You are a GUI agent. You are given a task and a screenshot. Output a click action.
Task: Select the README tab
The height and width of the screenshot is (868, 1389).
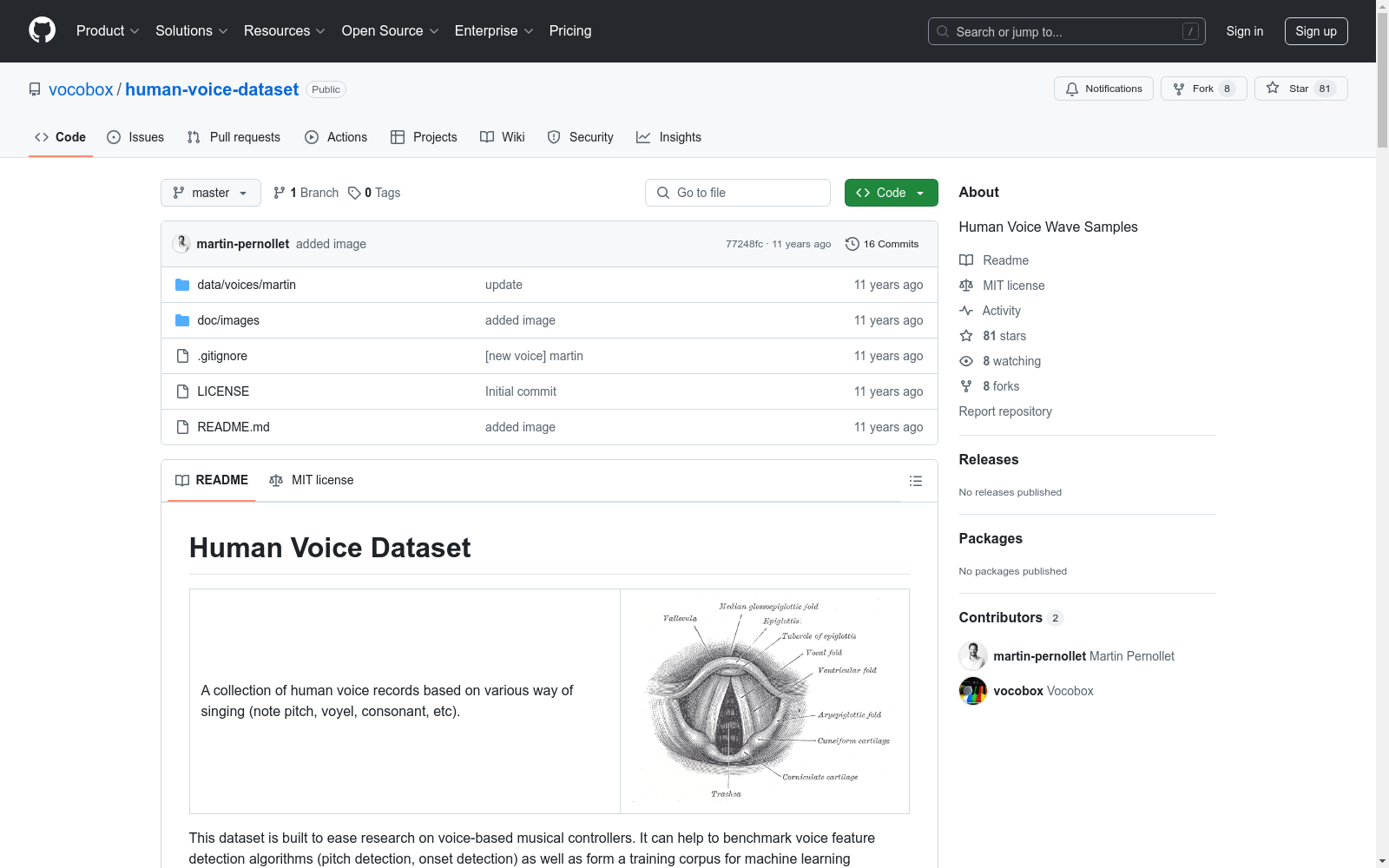(x=212, y=480)
